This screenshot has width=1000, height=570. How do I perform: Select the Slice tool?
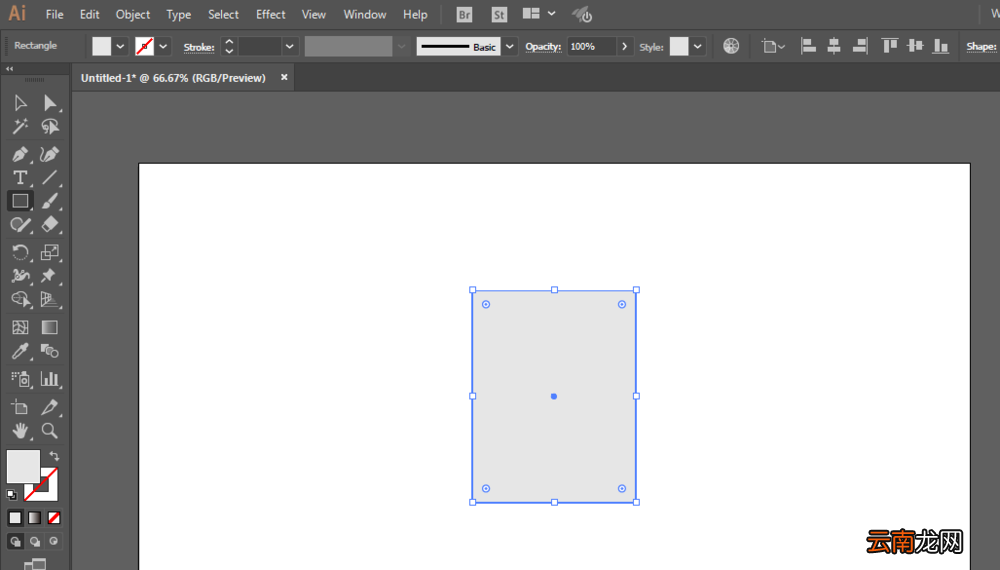click(x=50, y=407)
